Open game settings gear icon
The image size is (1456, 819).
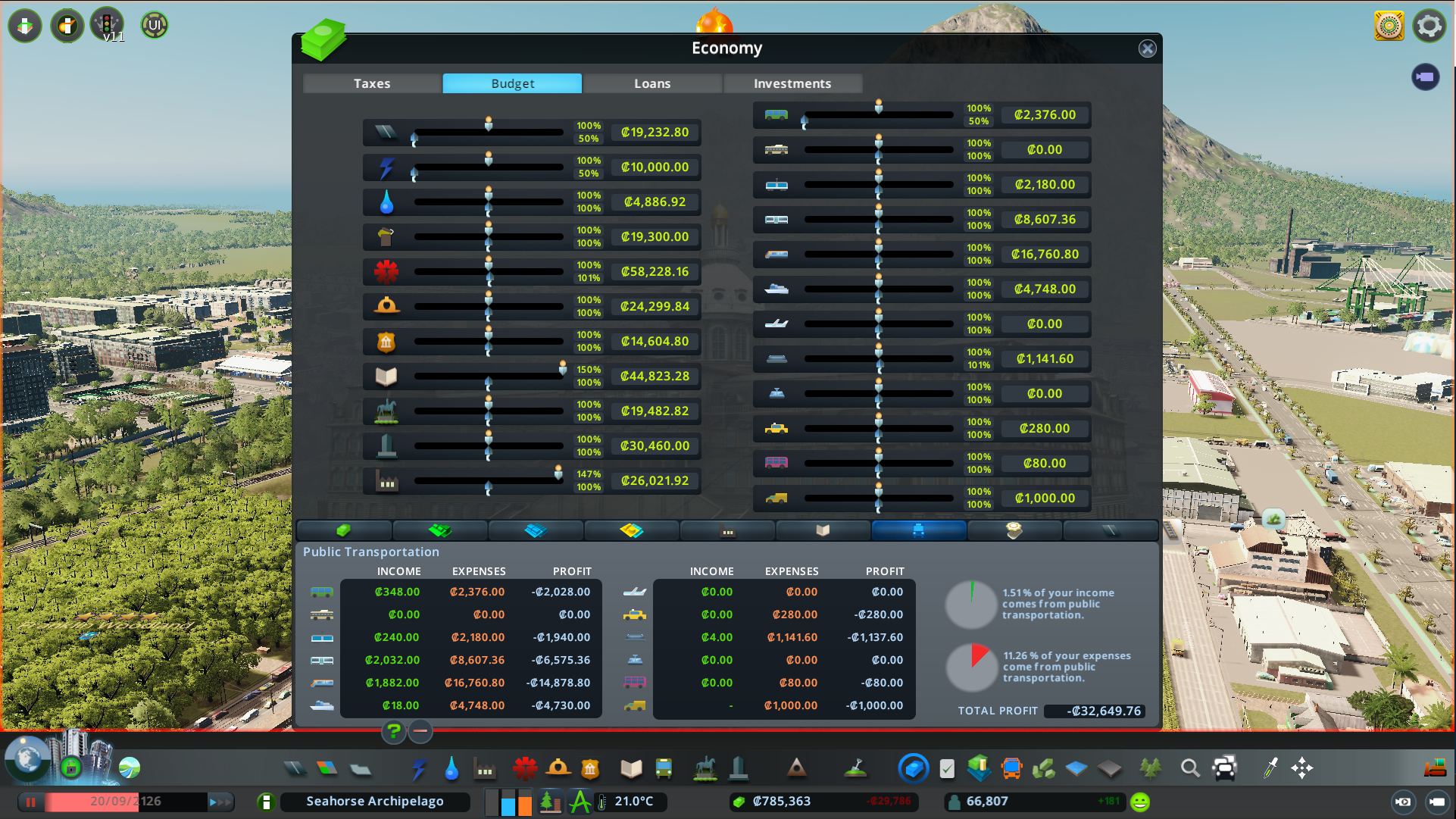[x=1429, y=26]
